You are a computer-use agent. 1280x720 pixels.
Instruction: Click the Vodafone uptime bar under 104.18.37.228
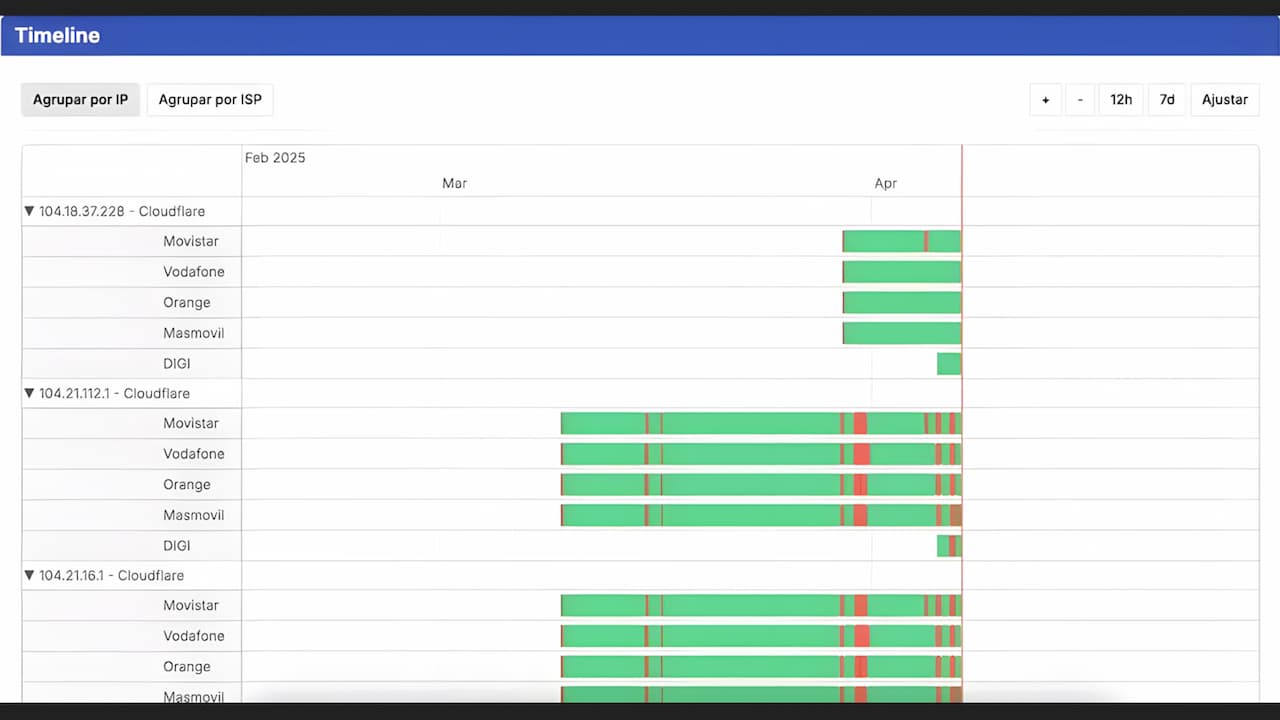coord(900,271)
